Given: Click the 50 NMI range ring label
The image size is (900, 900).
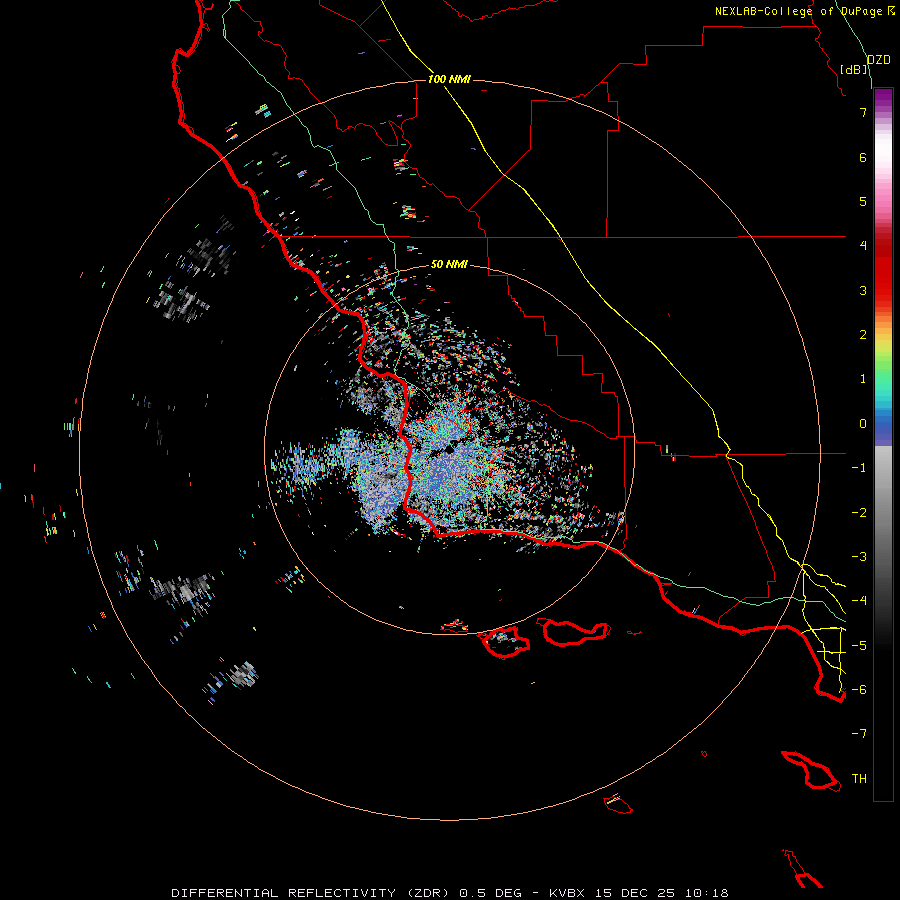Looking at the screenshot, I should pyautogui.click(x=449, y=264).
